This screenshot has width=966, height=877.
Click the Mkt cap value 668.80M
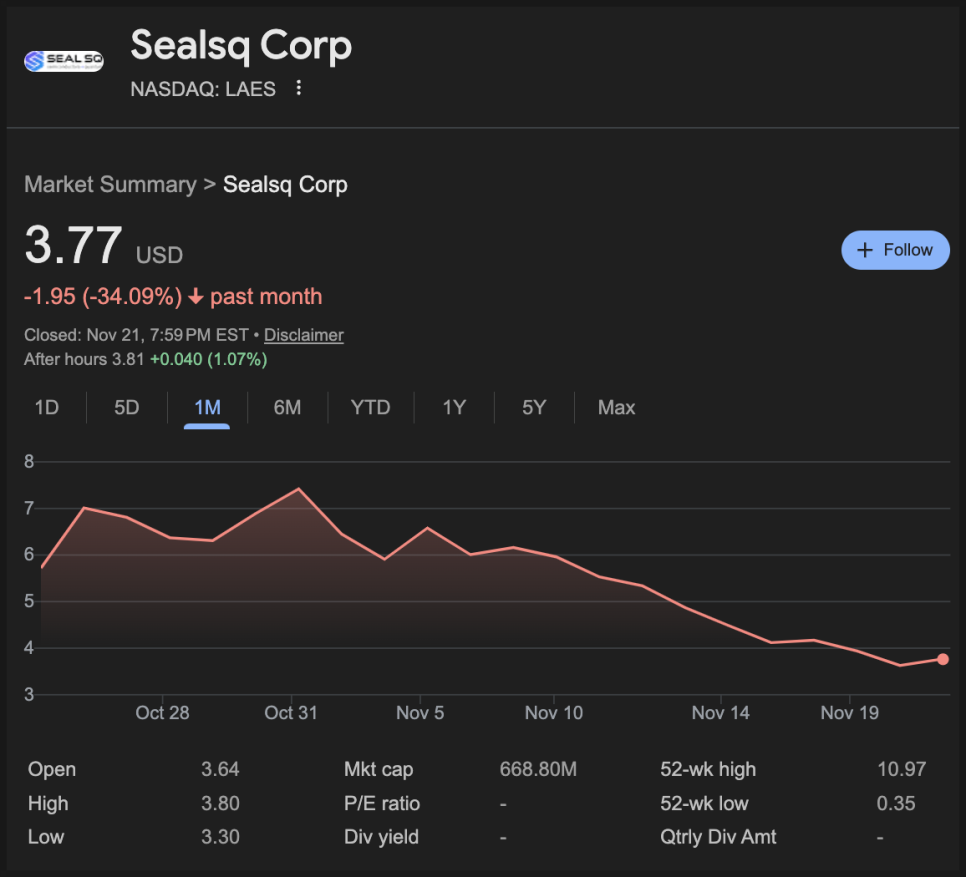[538, 770]
